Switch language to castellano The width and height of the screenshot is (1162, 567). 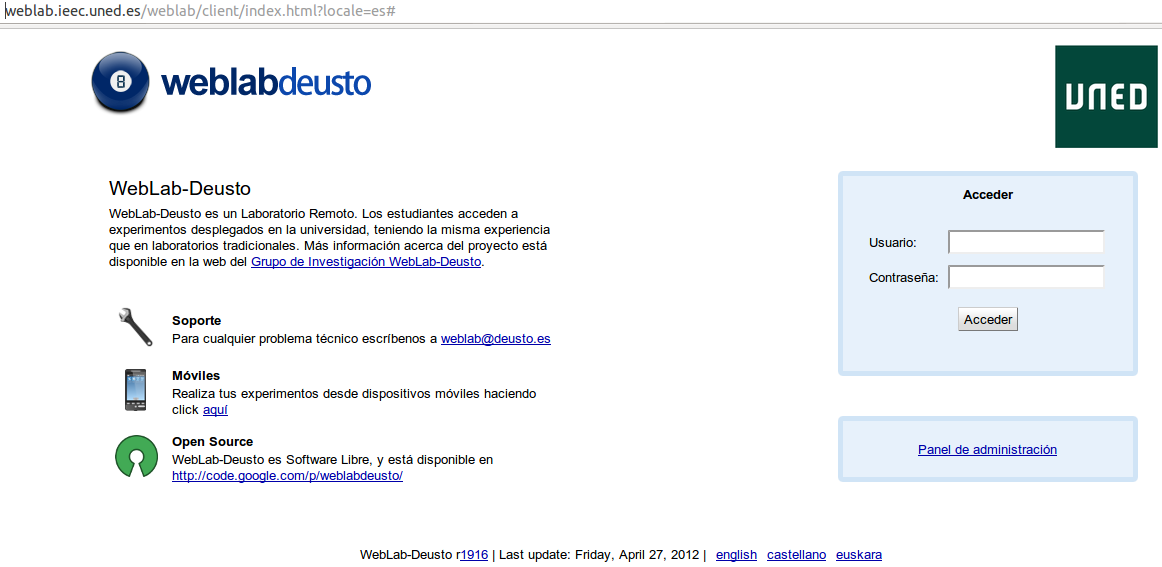tap(797, 554)
